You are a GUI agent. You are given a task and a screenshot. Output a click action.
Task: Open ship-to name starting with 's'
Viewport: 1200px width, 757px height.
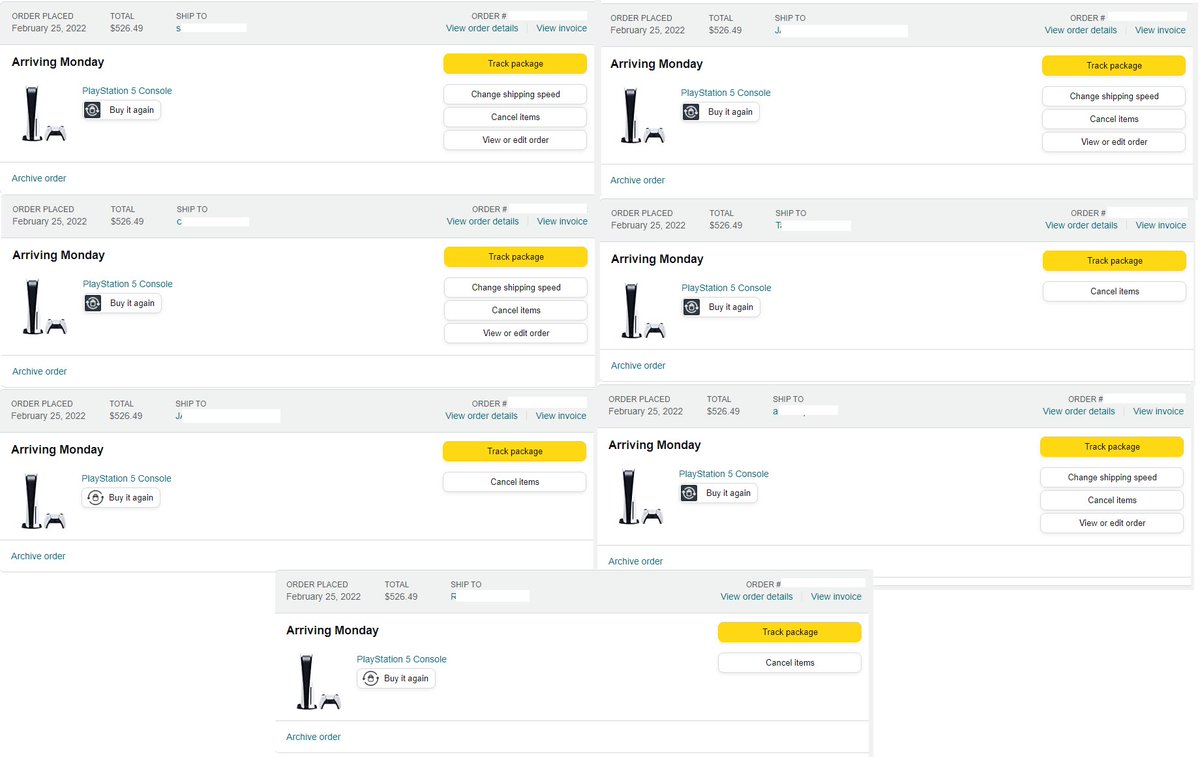[x=179, y=28]
